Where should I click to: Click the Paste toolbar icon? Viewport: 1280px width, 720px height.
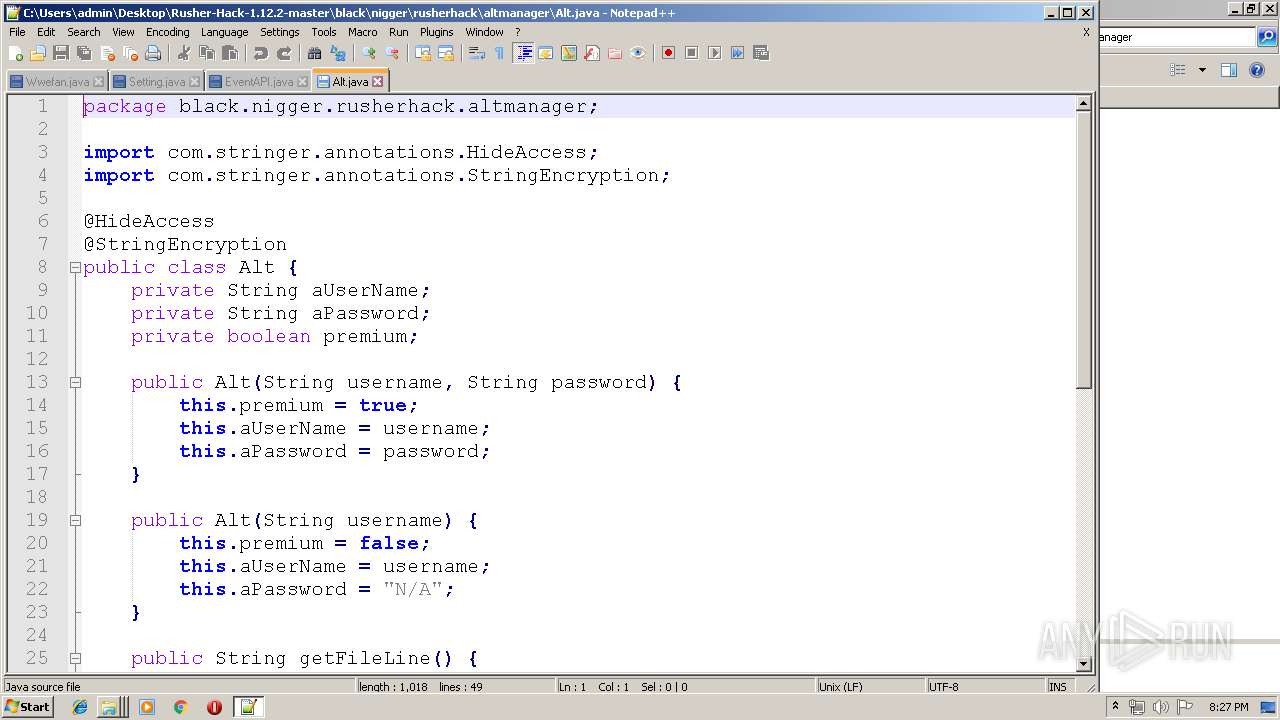pos(229,53)
